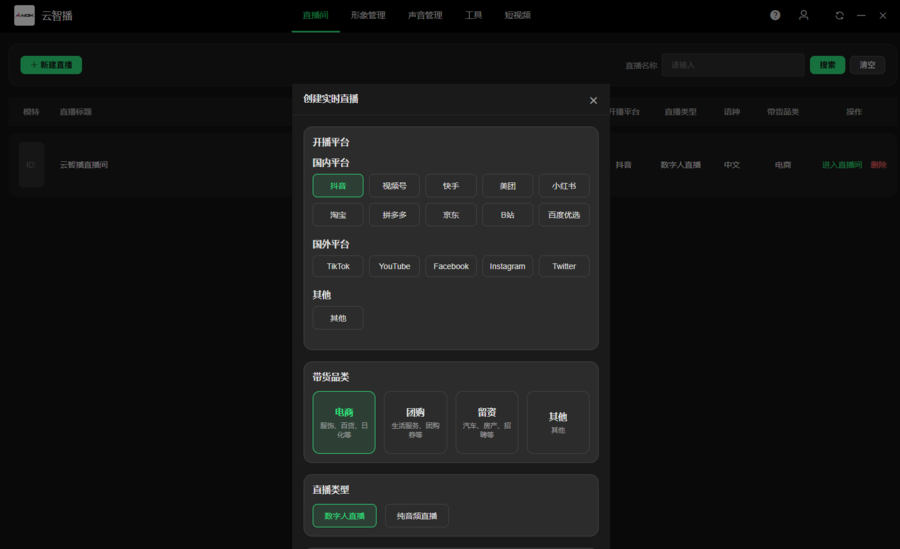Select the 抖音 platform option
This screenshot has height=549, width=900.
coord(338,185)
